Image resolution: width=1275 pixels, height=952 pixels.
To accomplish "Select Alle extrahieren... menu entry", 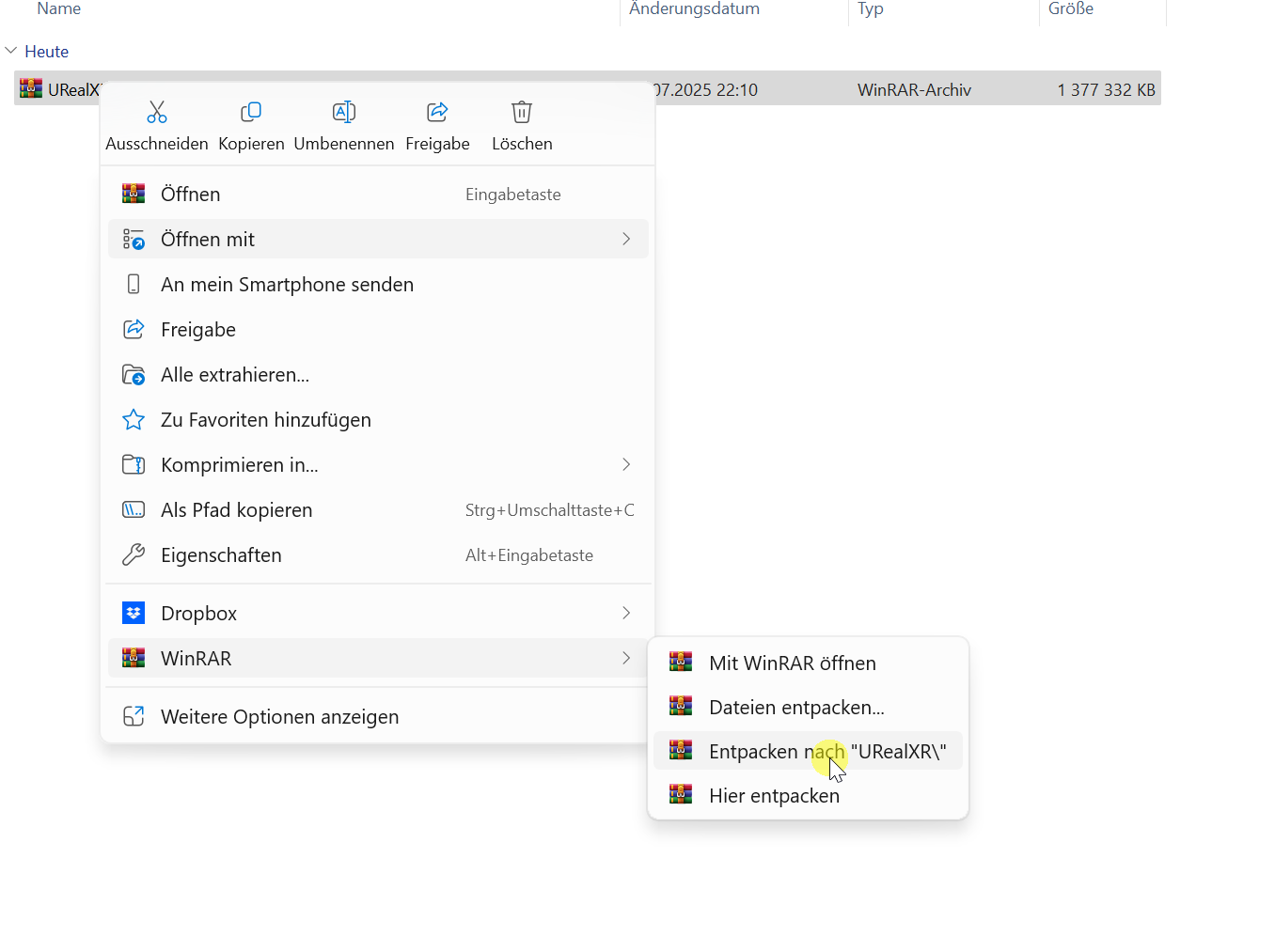I will pyautogui.click(x=235, y=375).
